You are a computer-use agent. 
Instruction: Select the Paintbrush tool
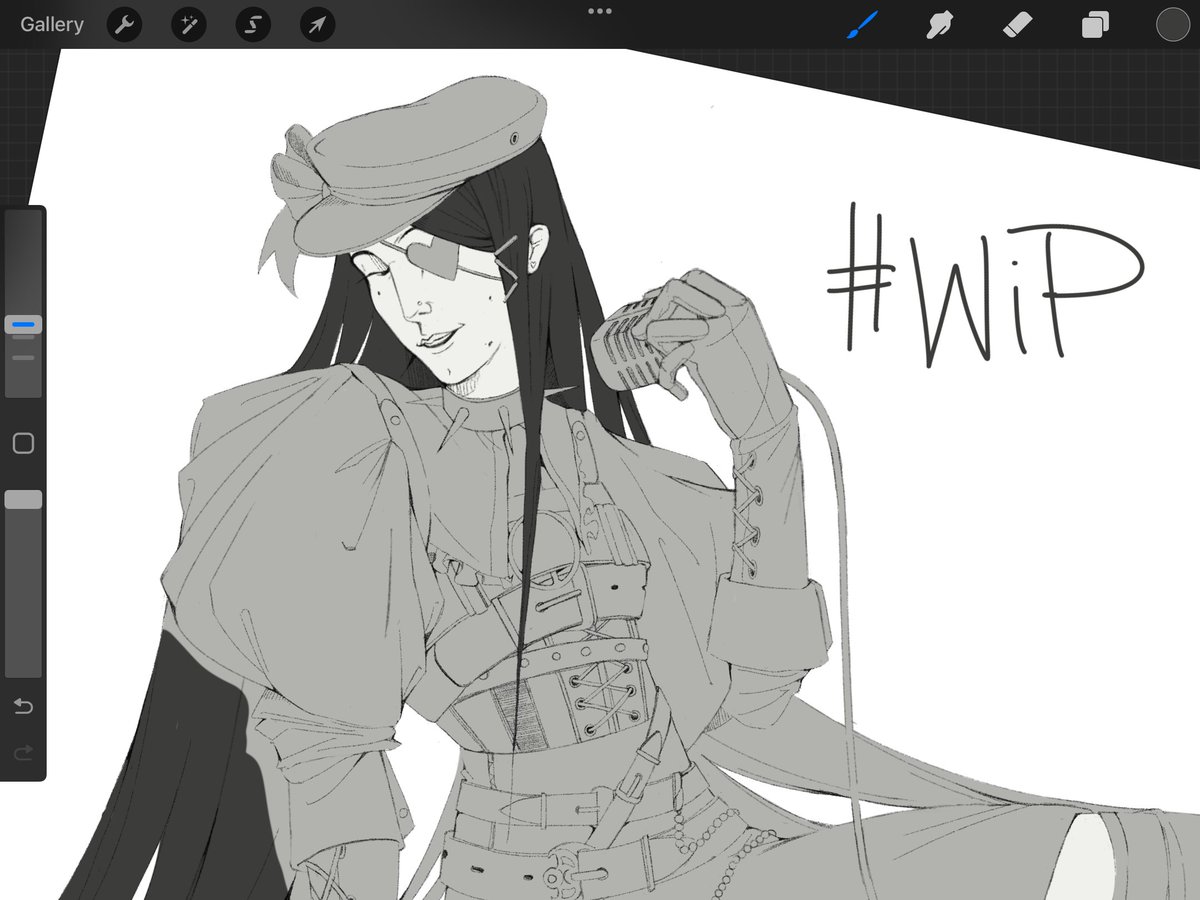point(861,25)
